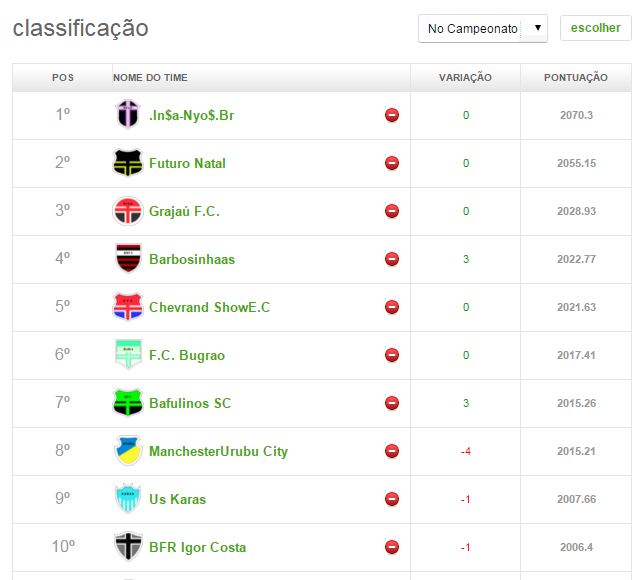Click the NOME DO TIME header
This screenshot has width=641, height=580.
coord(150,78)
